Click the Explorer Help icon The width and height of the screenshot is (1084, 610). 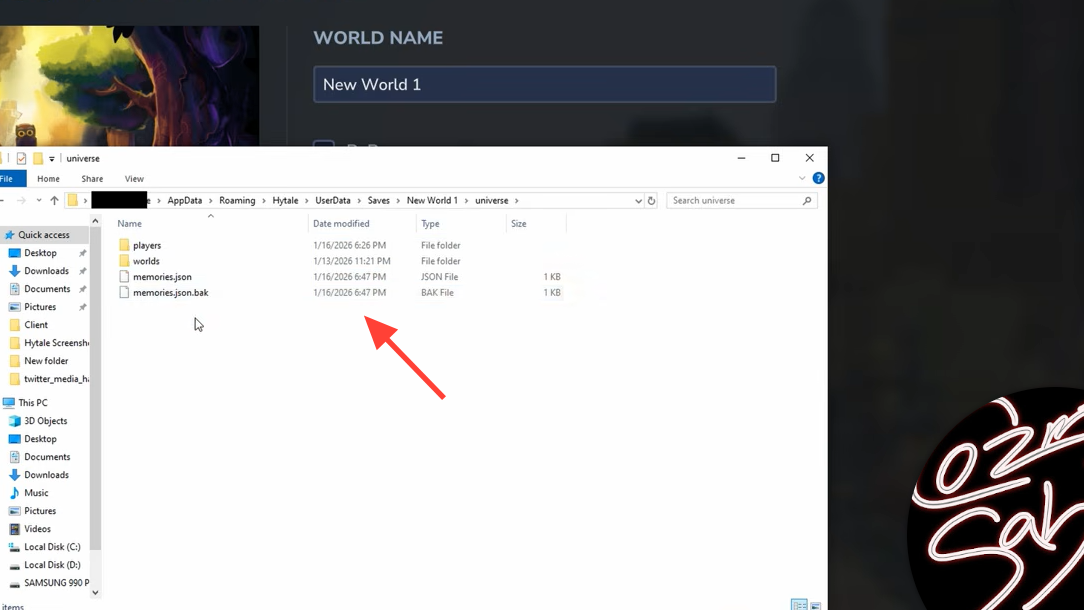819,178
